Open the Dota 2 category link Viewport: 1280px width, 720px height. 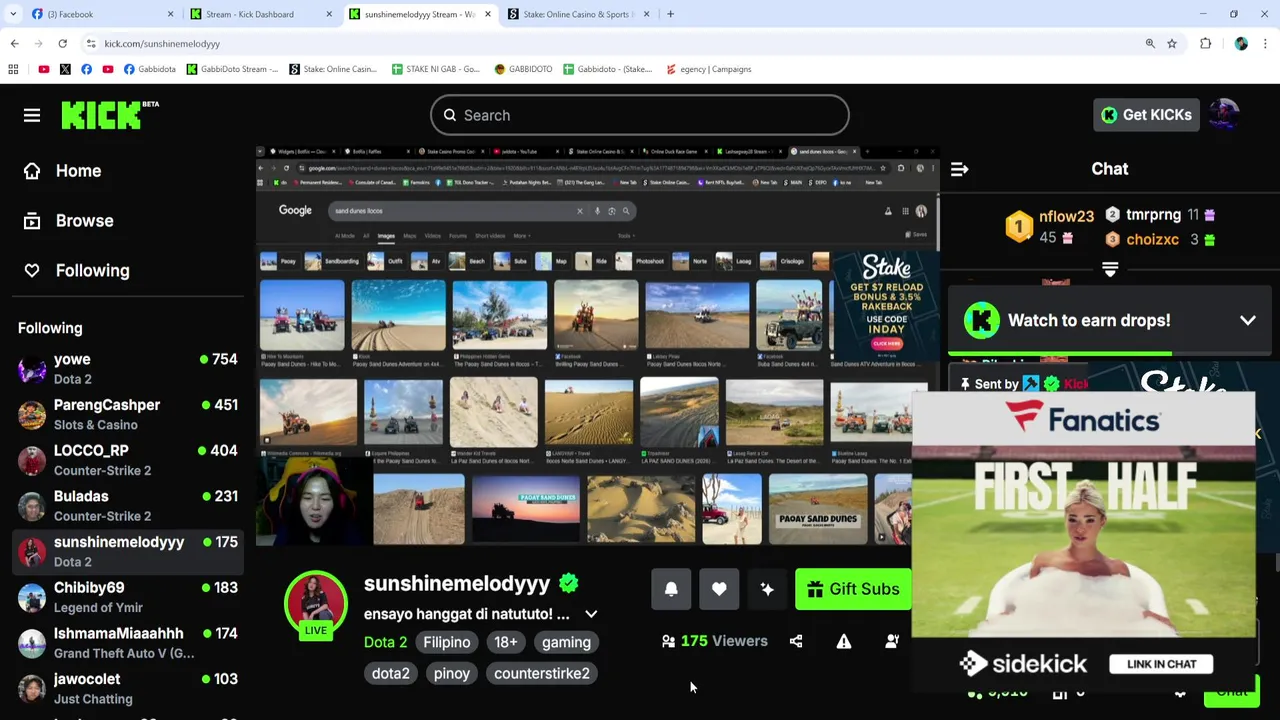tap(385, 642)
